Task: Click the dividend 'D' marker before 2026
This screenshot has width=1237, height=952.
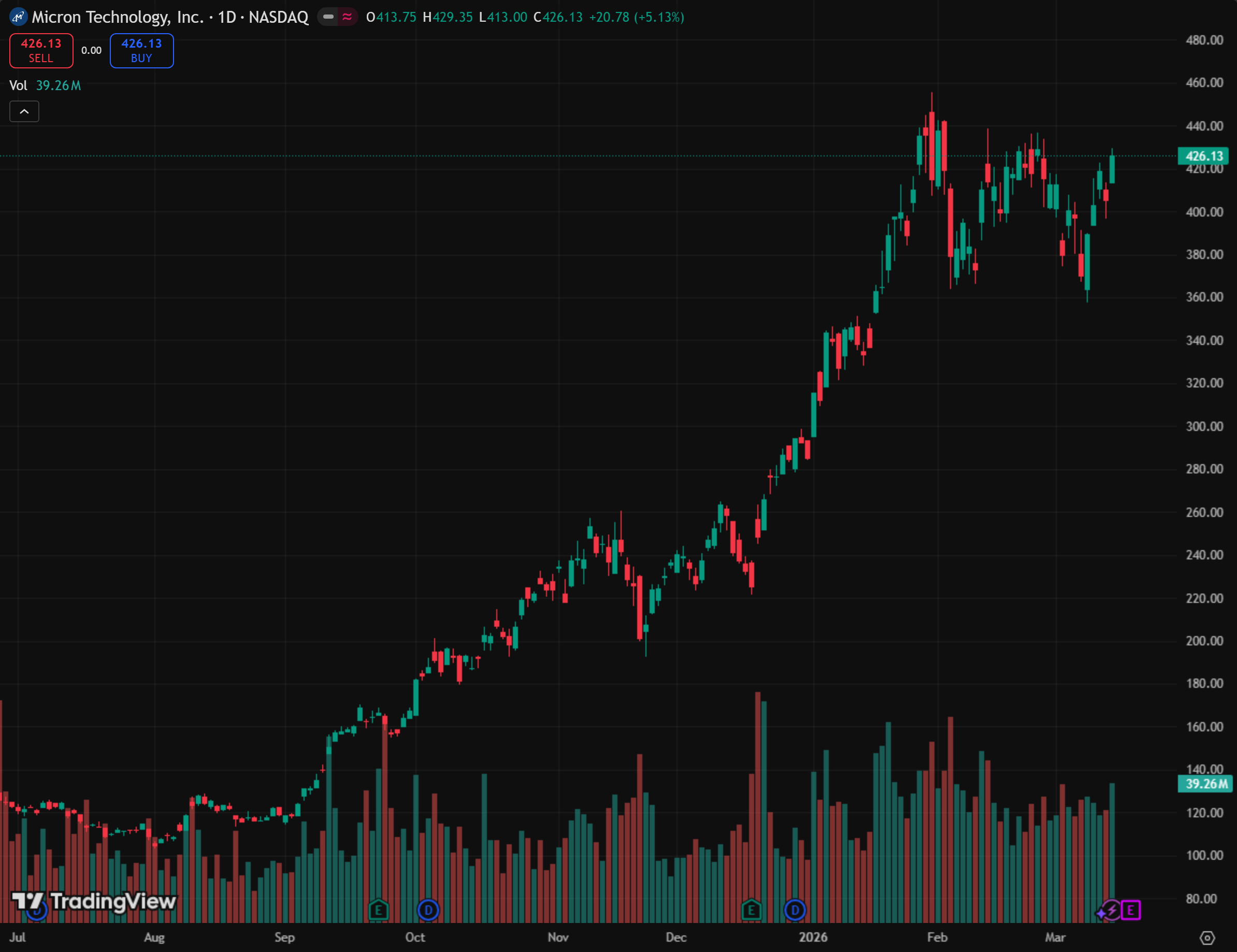Action: [795, 910]
